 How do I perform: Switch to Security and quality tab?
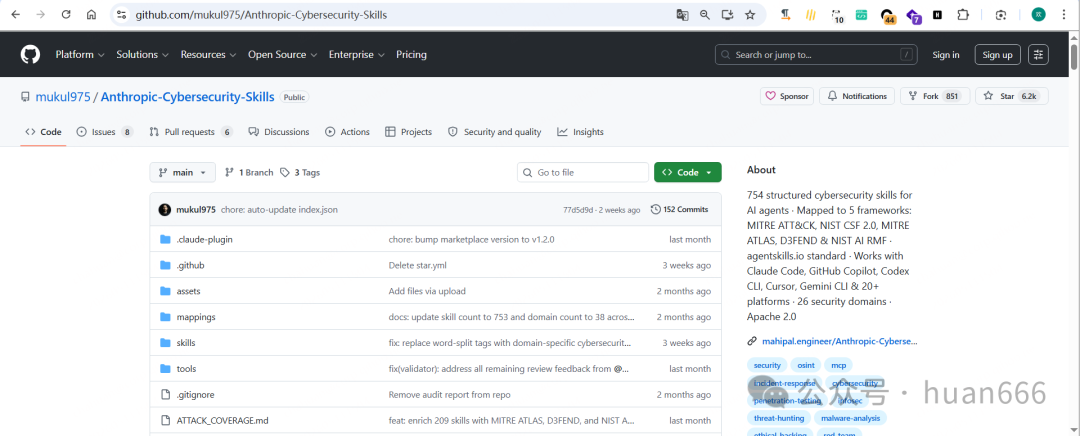tap(495, 132)
